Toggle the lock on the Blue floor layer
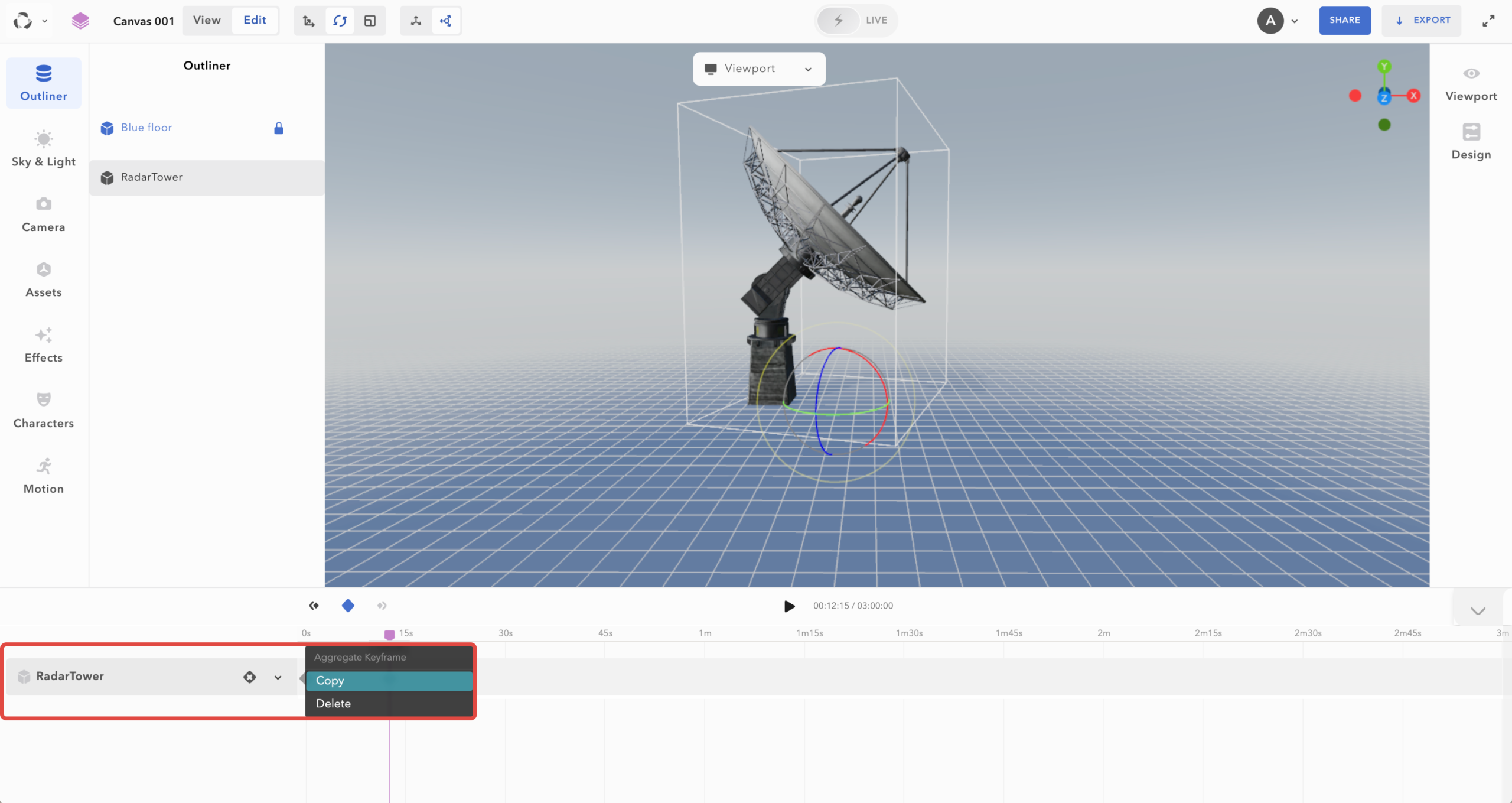The image size is (1512, 803). (x=278, y=128)
